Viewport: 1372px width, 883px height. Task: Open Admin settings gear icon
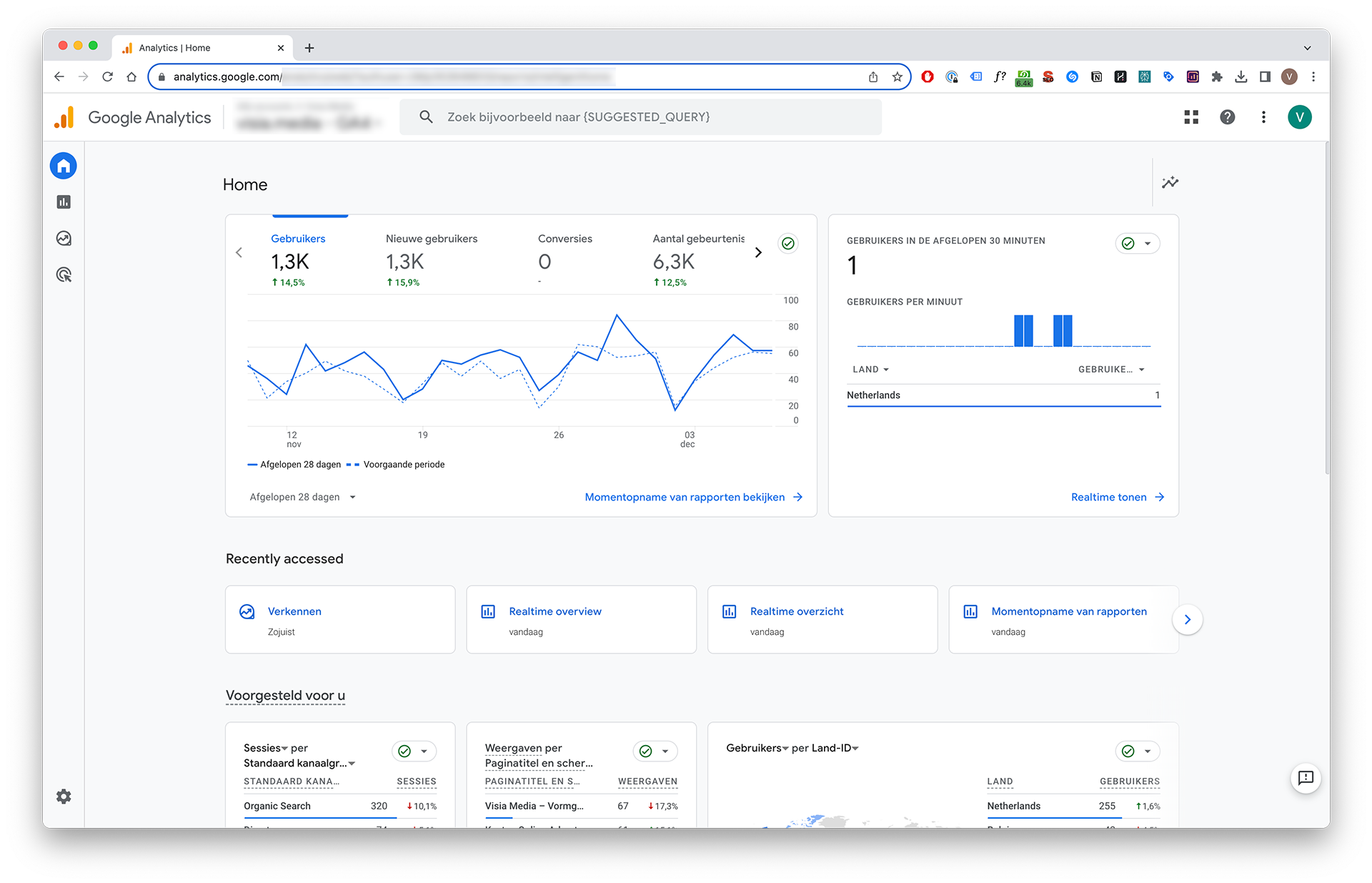(64, 796)
